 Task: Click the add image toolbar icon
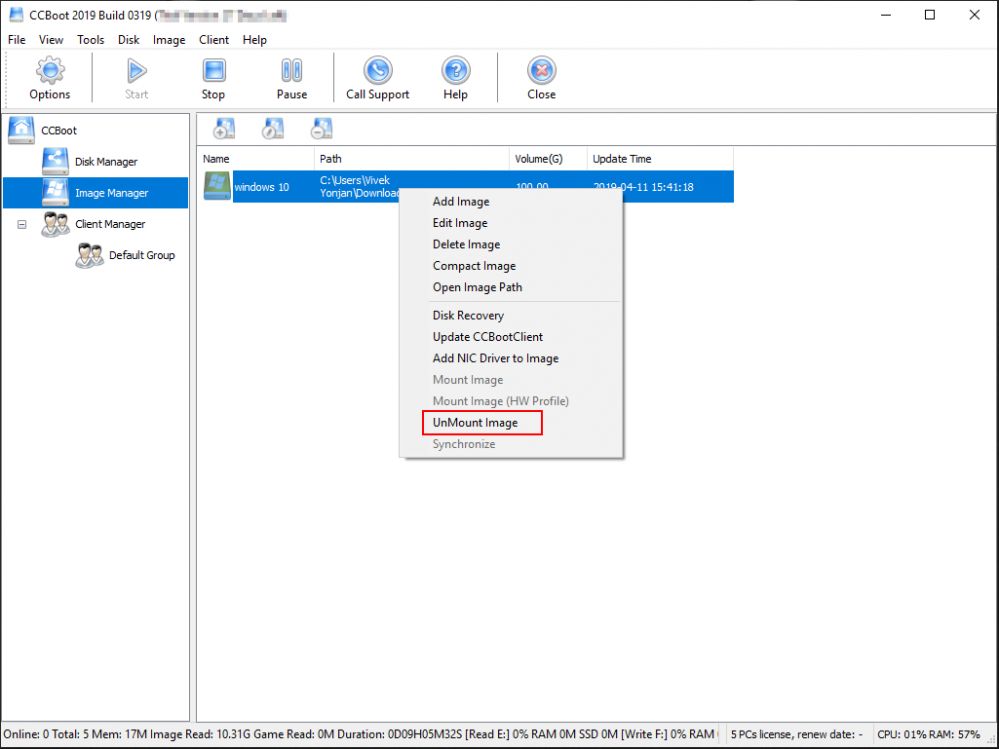[x=224, y=129]
